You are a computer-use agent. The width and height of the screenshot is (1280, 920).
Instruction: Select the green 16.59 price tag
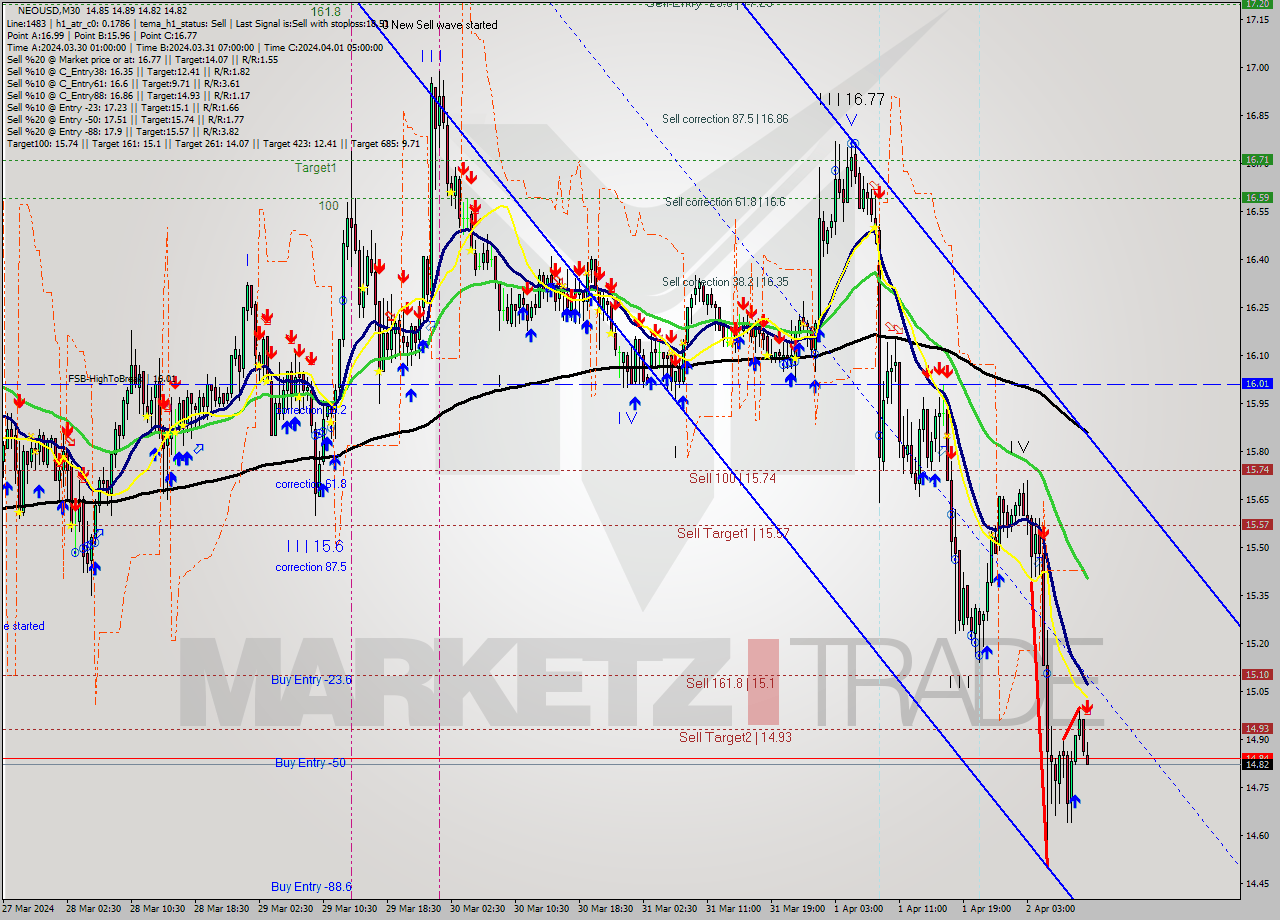(x=1256, y=198)
